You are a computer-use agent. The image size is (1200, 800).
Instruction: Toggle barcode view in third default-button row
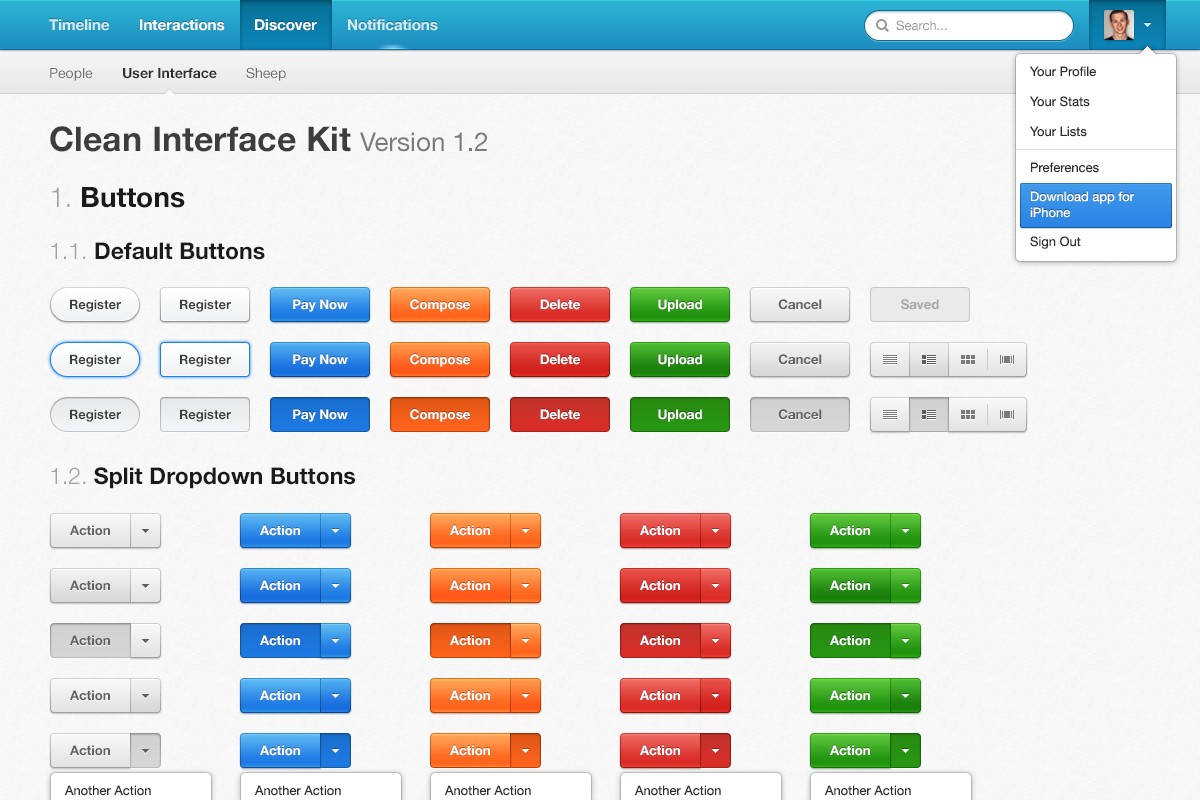coord(1007,415)
